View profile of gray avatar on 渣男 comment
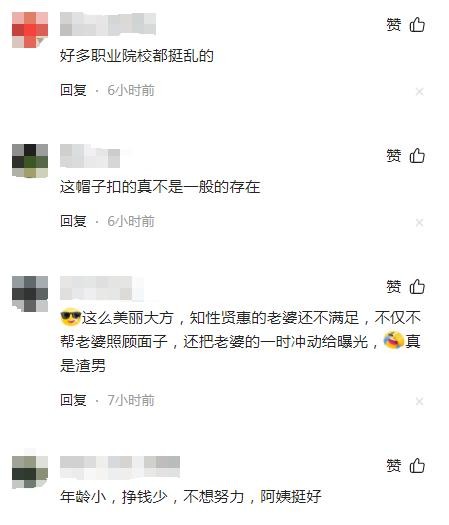 pos(30,294)
